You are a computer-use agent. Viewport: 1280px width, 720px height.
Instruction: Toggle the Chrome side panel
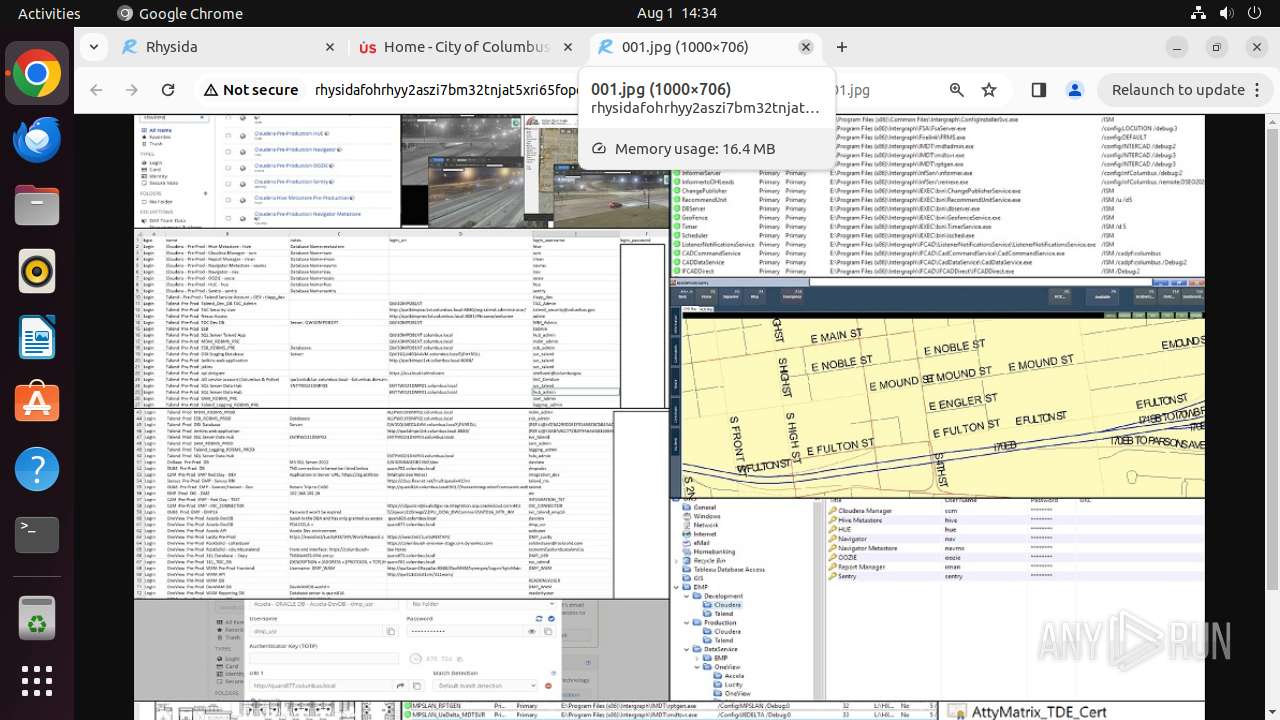(x=1038, y=90)
